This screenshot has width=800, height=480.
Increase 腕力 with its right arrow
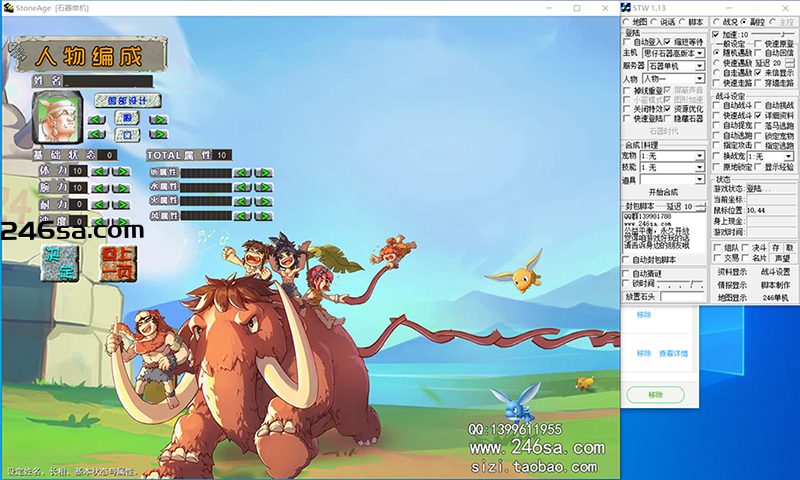coord(121,188)
